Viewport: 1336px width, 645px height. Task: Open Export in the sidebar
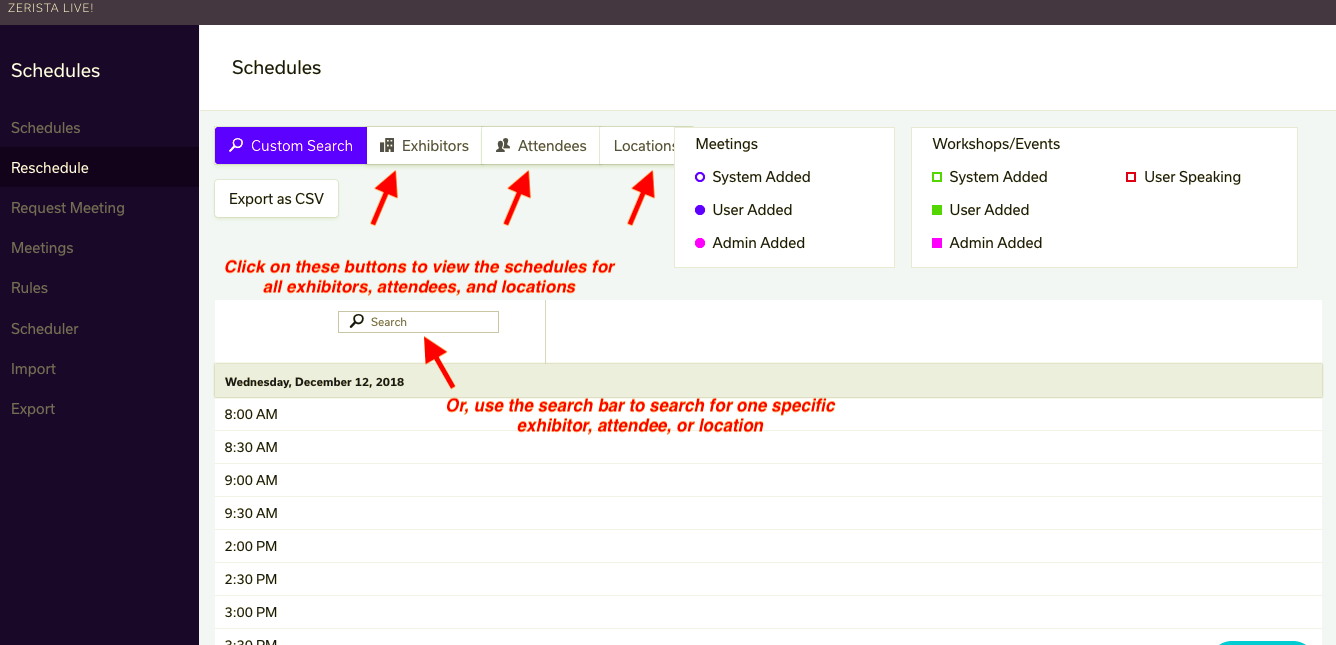[33, 409]
